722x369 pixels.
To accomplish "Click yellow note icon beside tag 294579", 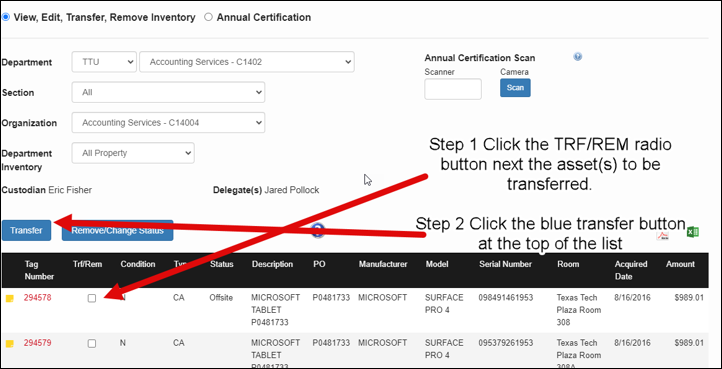I will 10,344.
